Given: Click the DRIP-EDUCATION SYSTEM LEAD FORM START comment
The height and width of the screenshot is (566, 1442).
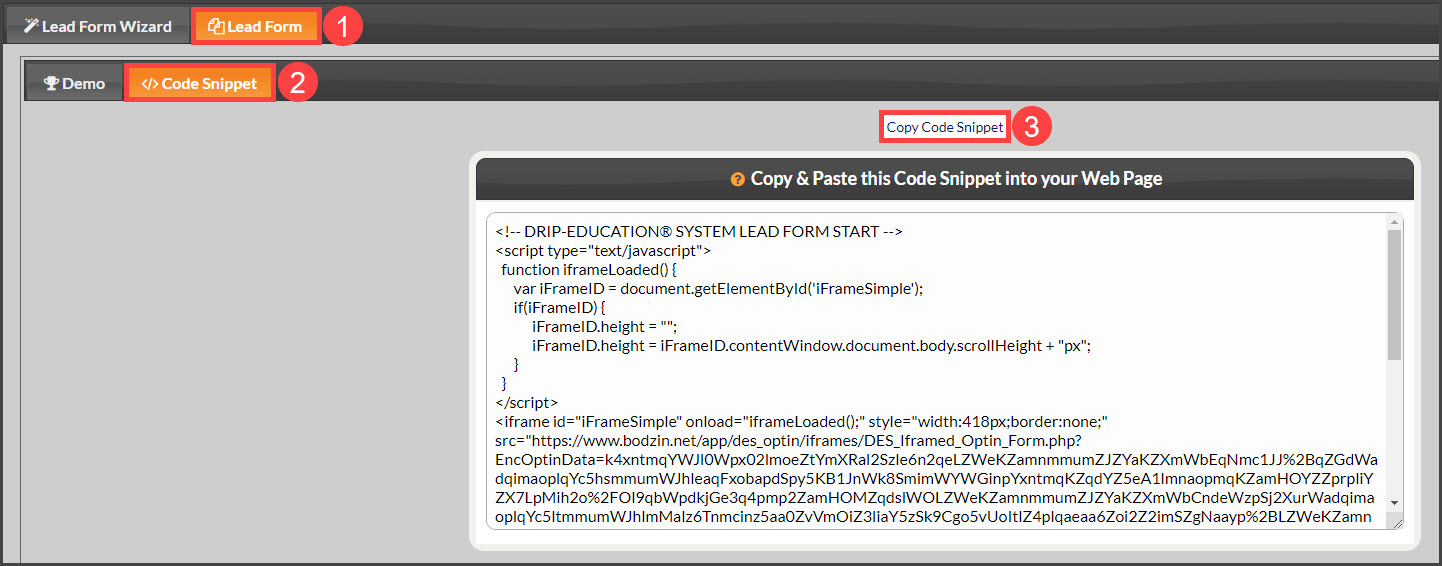Looking at the screenshot, I should pos(699,231).
